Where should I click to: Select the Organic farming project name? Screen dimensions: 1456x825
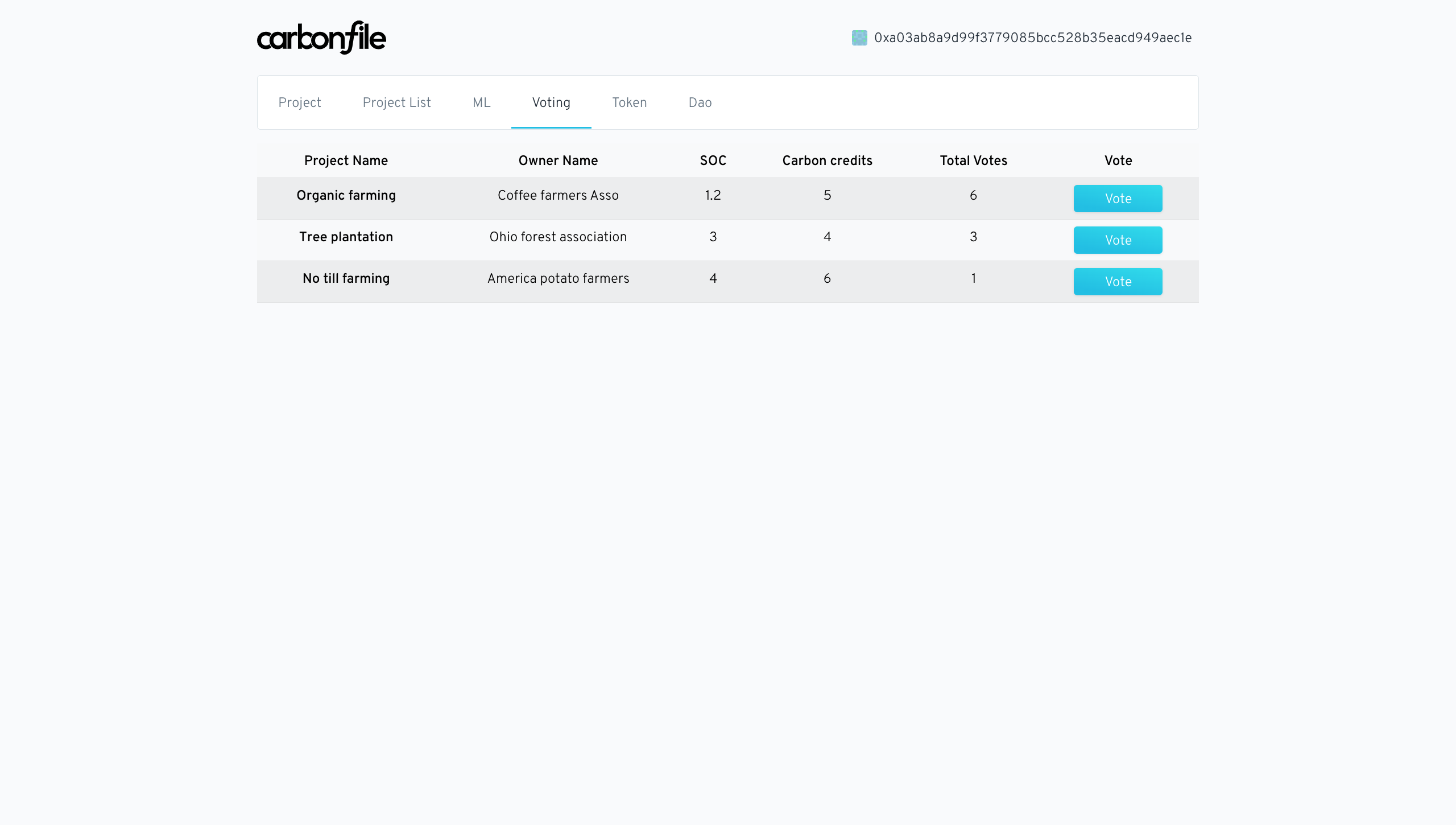[x=346, y=195]
